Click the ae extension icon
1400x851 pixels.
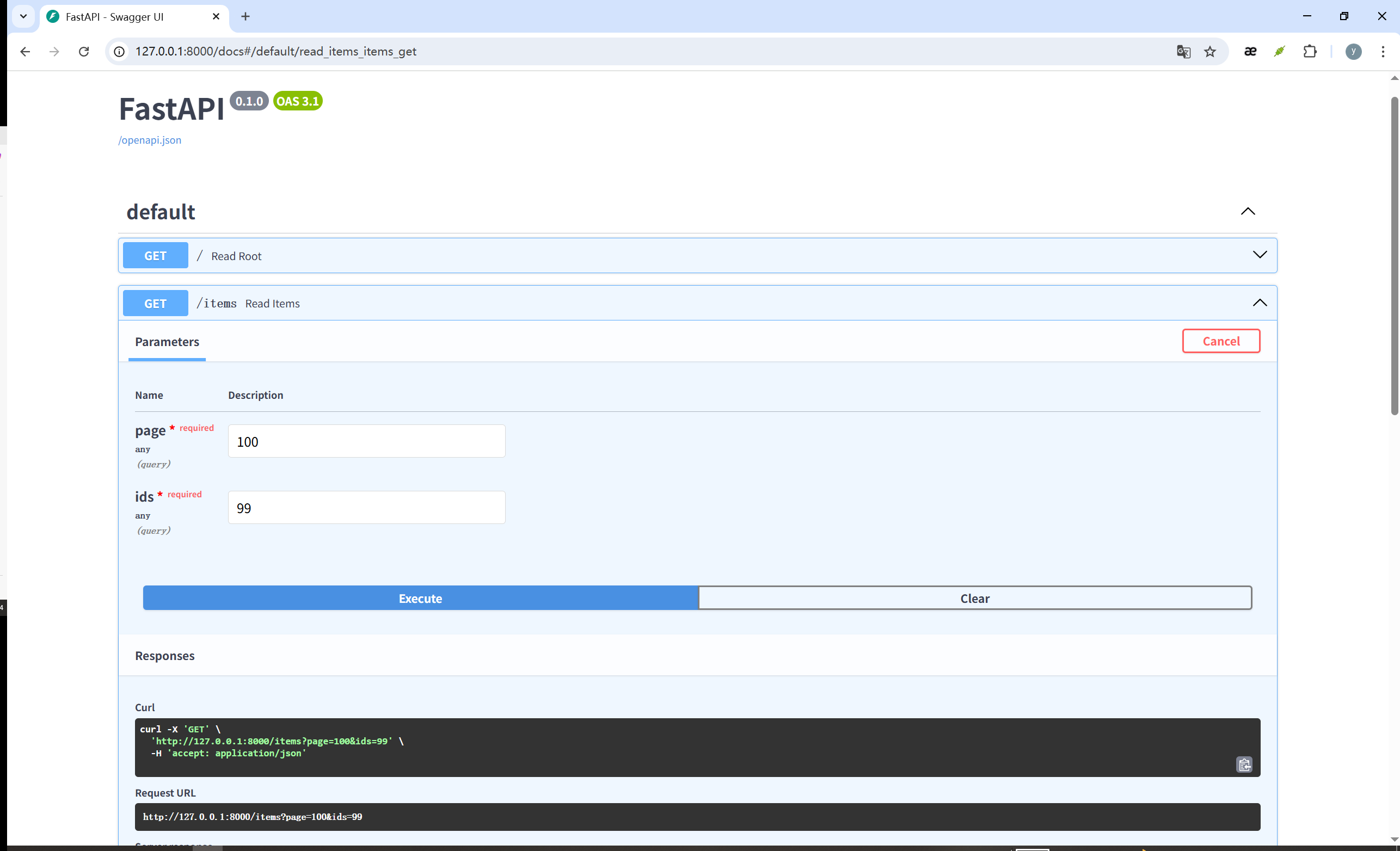[x=1250, y=52]
